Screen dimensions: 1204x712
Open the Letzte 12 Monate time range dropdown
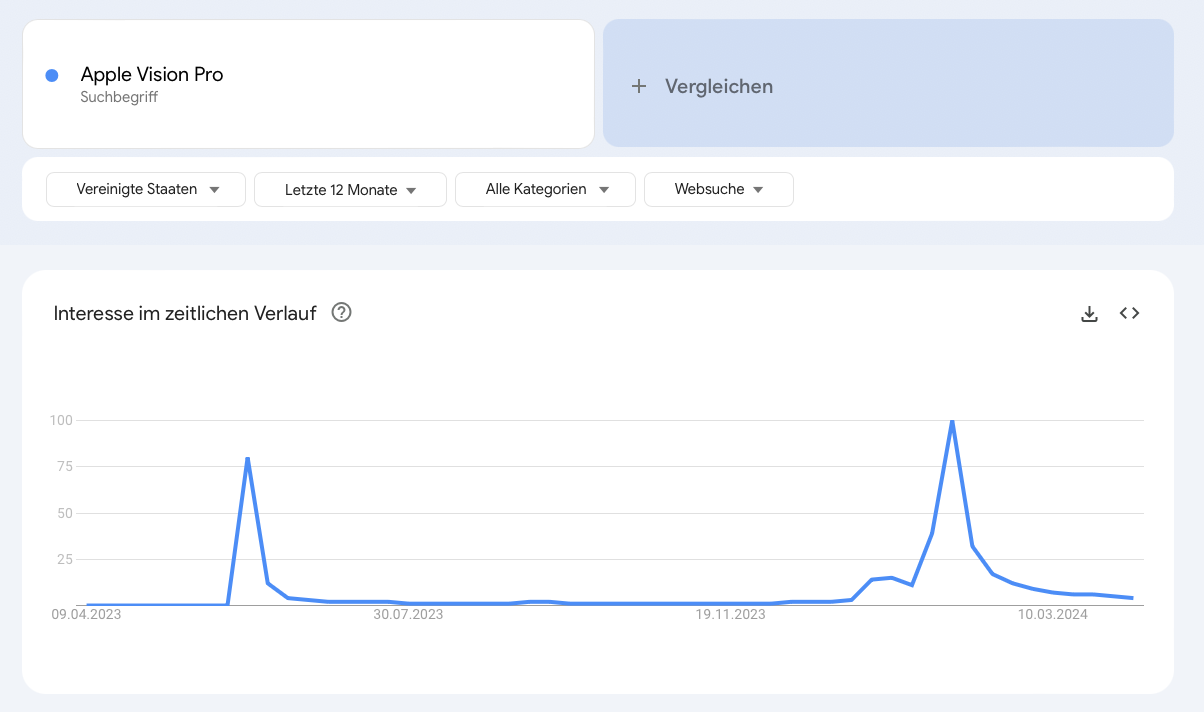[350, 190]
